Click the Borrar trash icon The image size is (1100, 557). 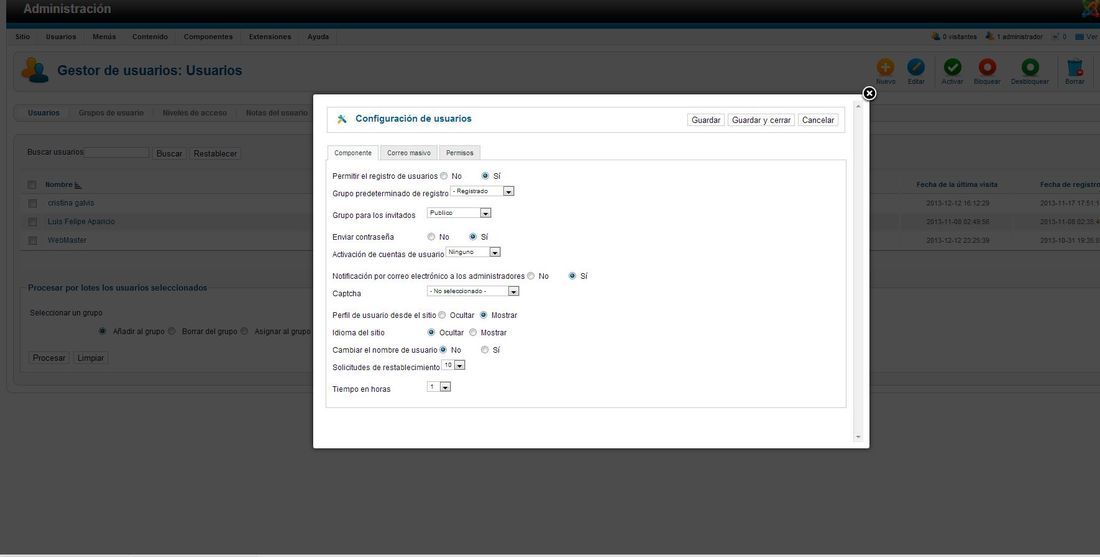[1075, 67]
